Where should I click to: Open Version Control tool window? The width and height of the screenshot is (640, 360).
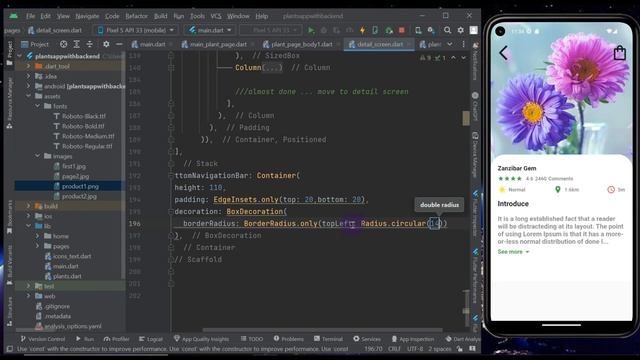click(43, 339)
